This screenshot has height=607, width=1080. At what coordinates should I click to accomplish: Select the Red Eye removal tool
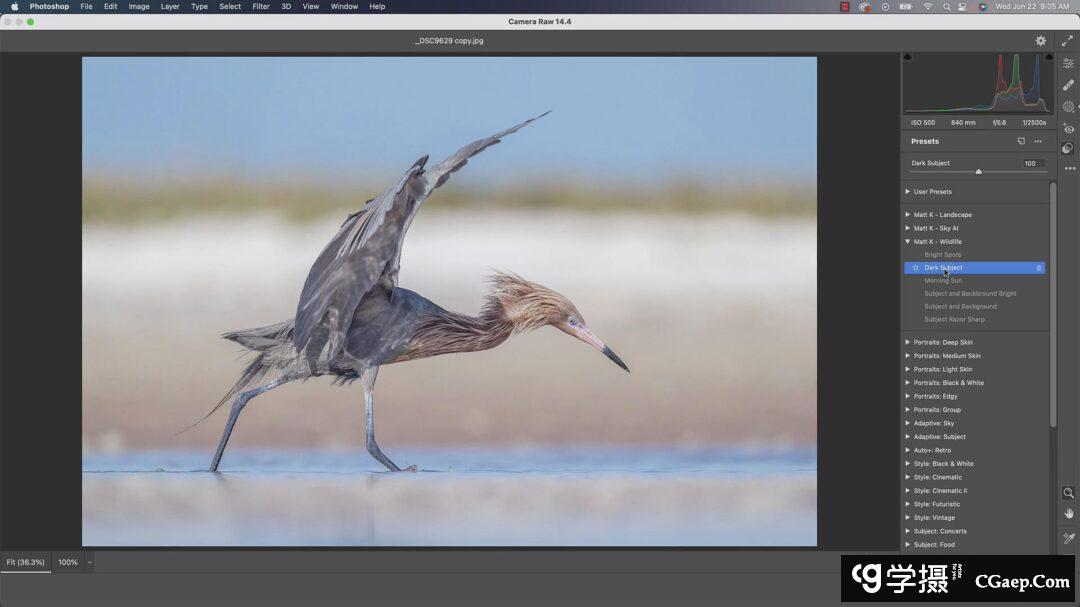click(1068, 129)
